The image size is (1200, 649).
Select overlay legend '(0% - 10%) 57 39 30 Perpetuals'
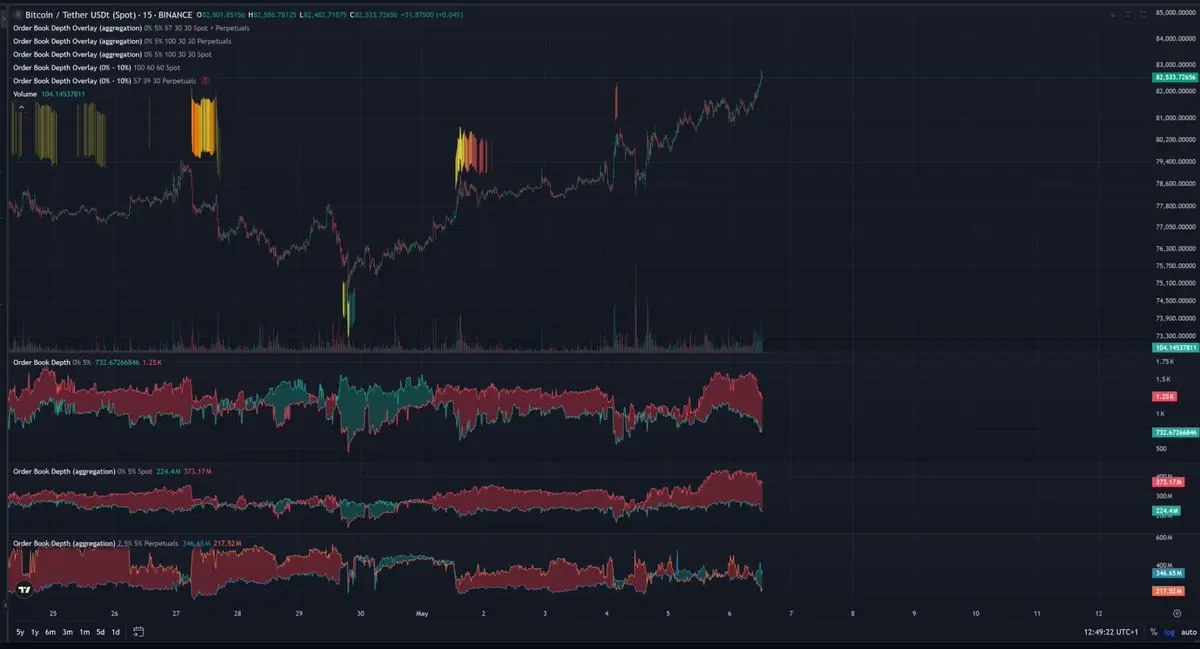(105, 80)
